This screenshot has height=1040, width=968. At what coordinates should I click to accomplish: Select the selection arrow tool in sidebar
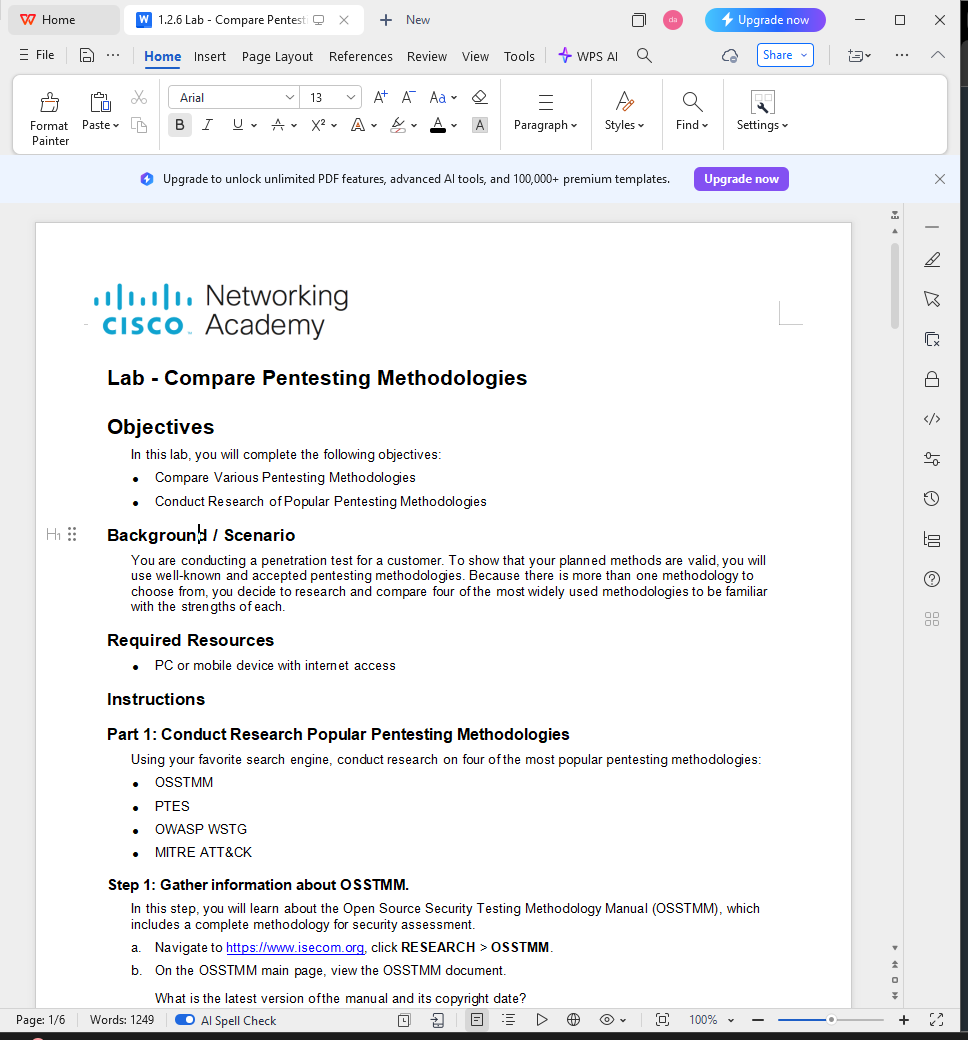pos(932,299)
